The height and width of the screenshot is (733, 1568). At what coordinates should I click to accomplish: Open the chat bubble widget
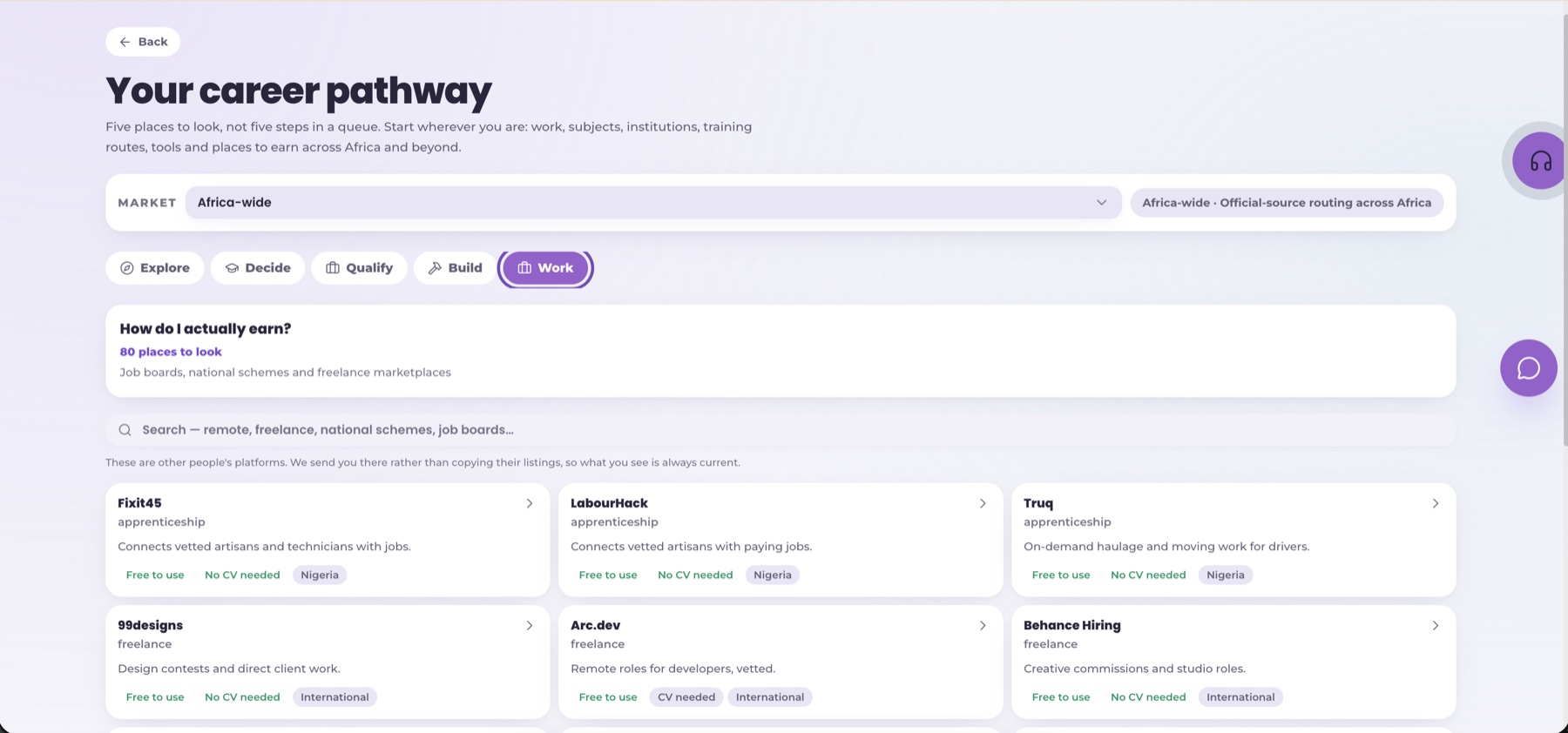coord(1528,368)
